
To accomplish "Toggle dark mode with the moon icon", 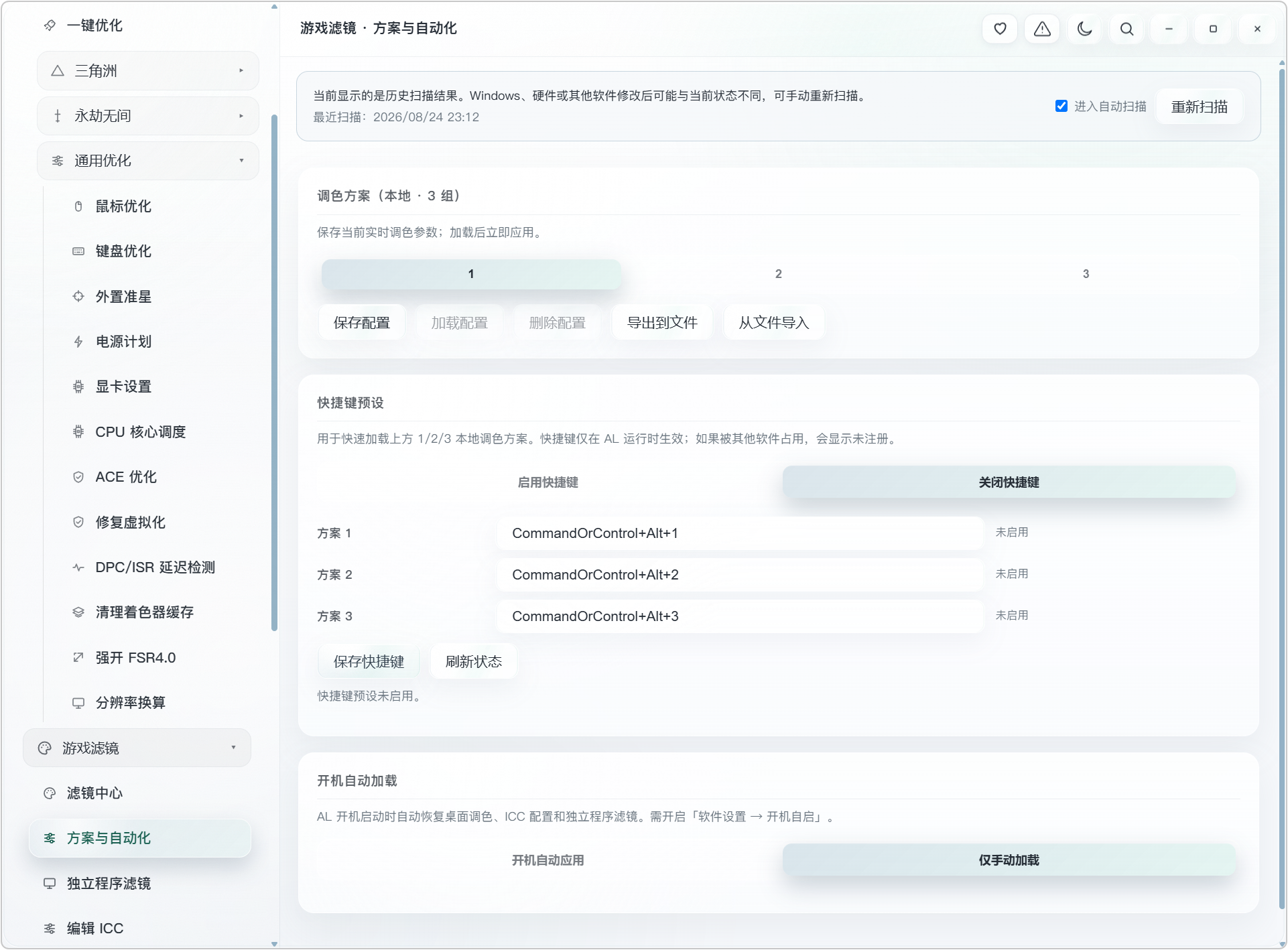I will [1084, 29].
